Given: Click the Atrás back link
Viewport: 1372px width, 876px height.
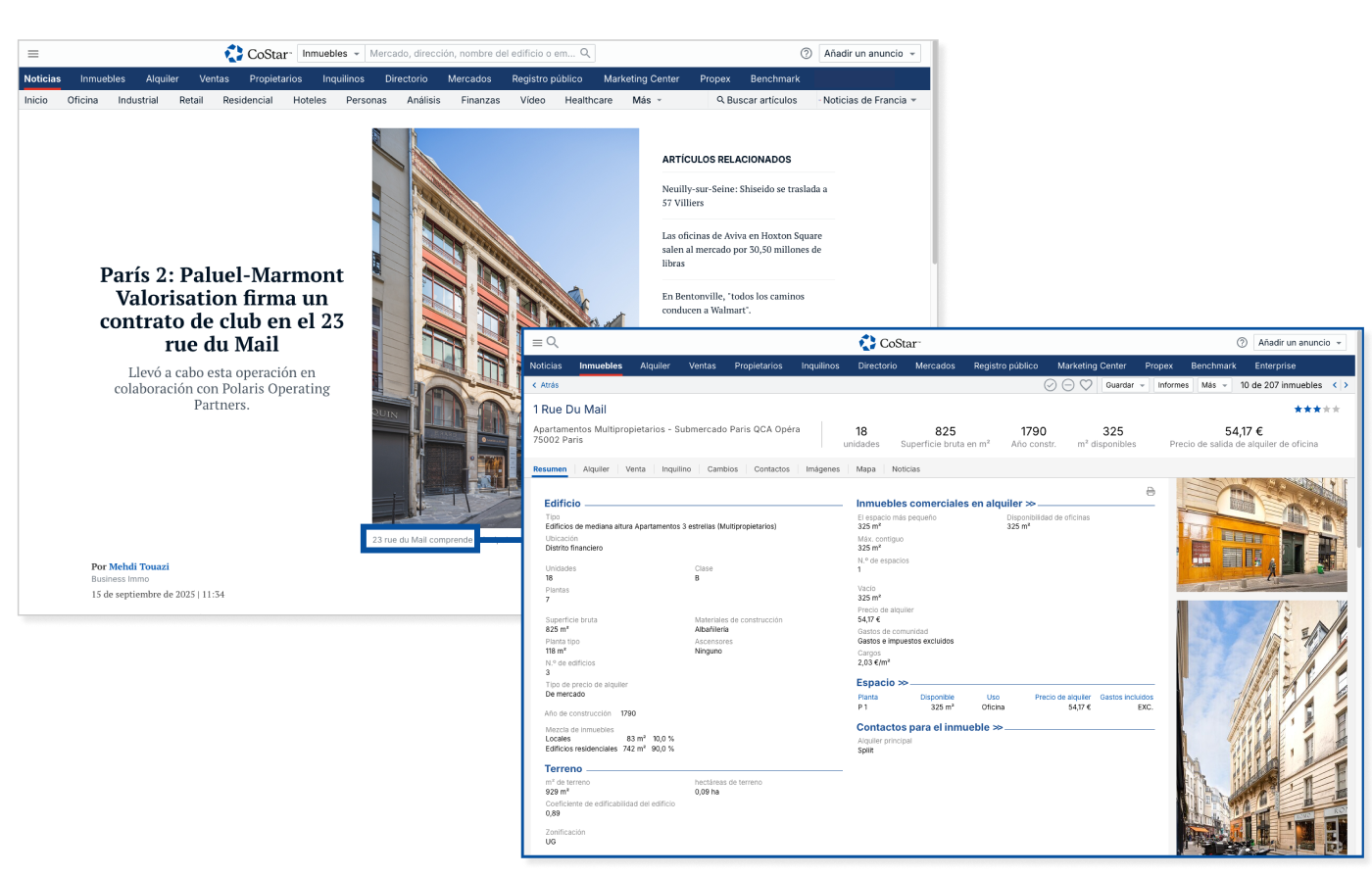Looking at the screenshot, I should [546, 385].
